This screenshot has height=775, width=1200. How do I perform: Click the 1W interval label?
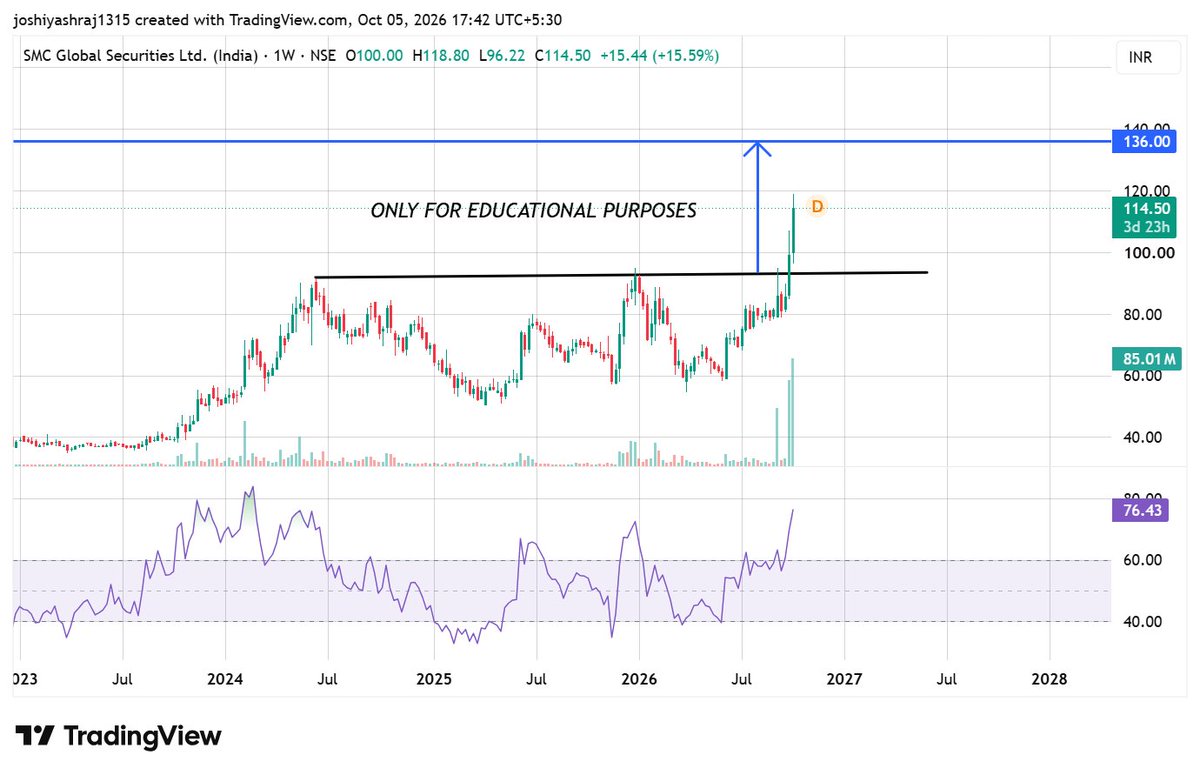[x=284, y=56]
